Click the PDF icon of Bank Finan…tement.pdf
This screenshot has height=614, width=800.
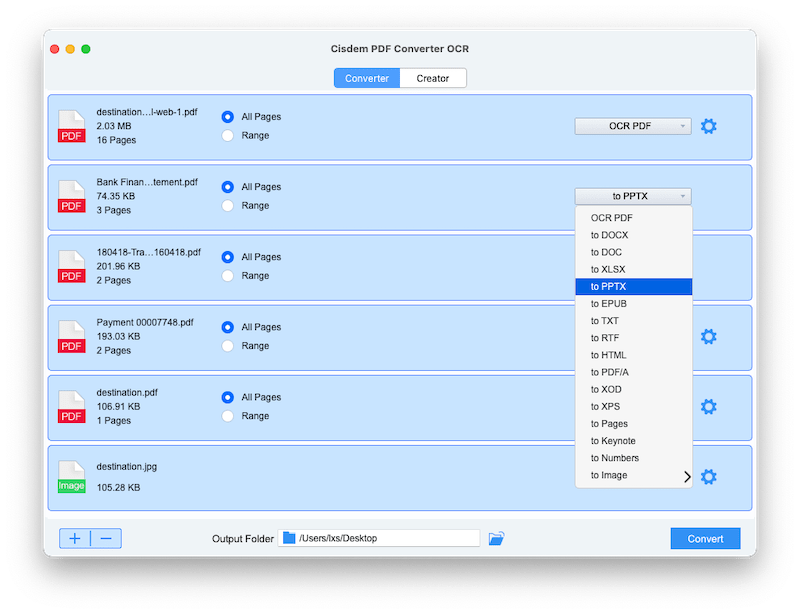[x=71, y=197]
